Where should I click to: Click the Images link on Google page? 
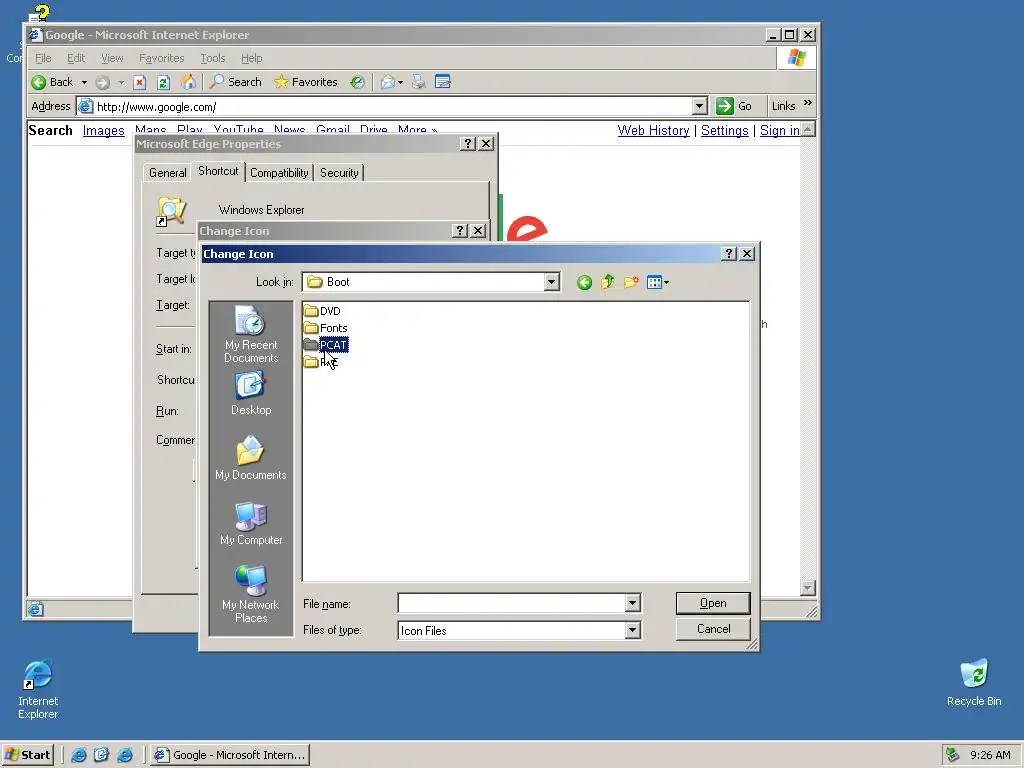point(103,131)
